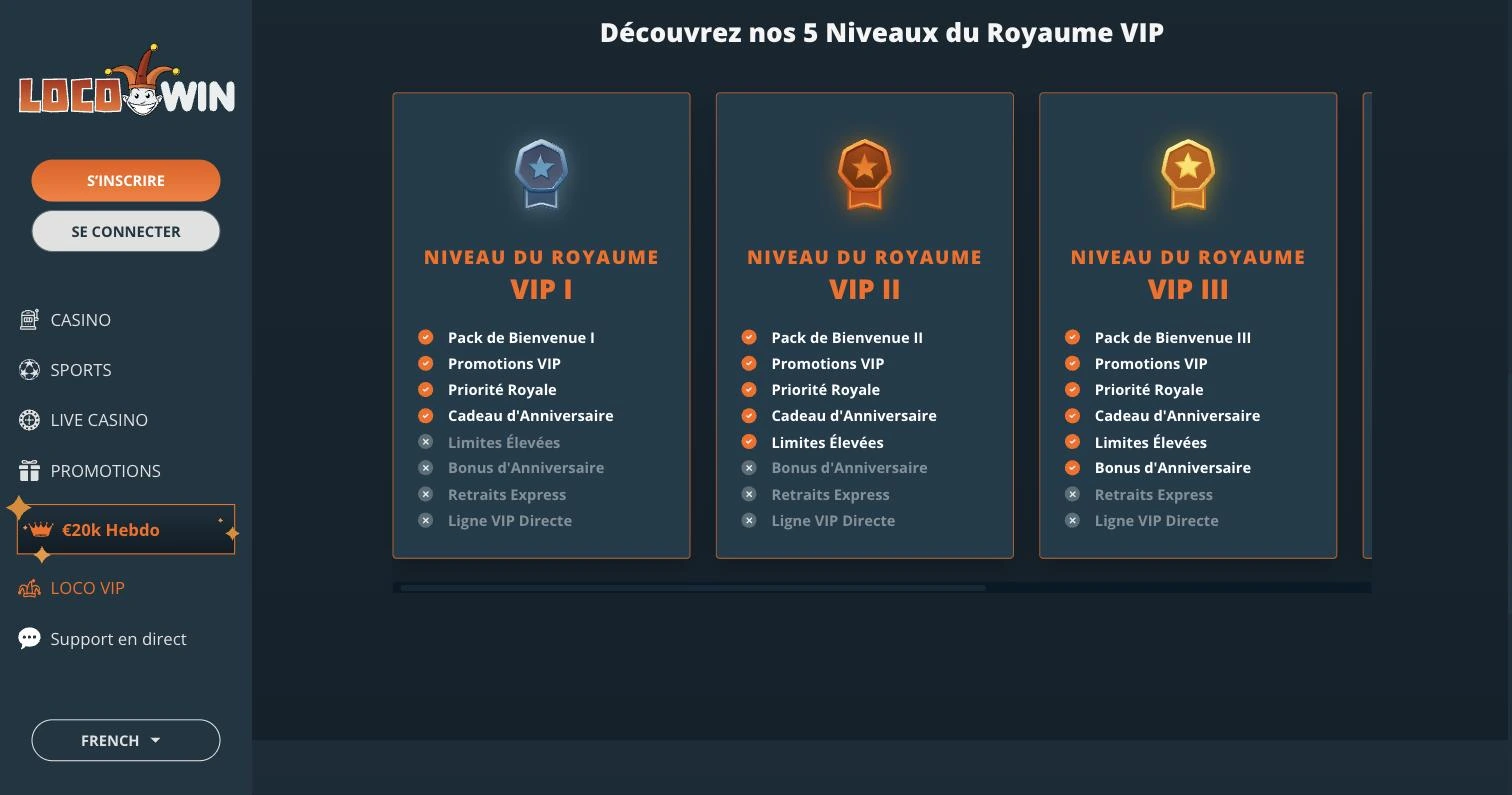Screen dimensions: 1512x795
Task: Select the Niveau du Royaume VIP I heading
Action: tap(541, 274)
